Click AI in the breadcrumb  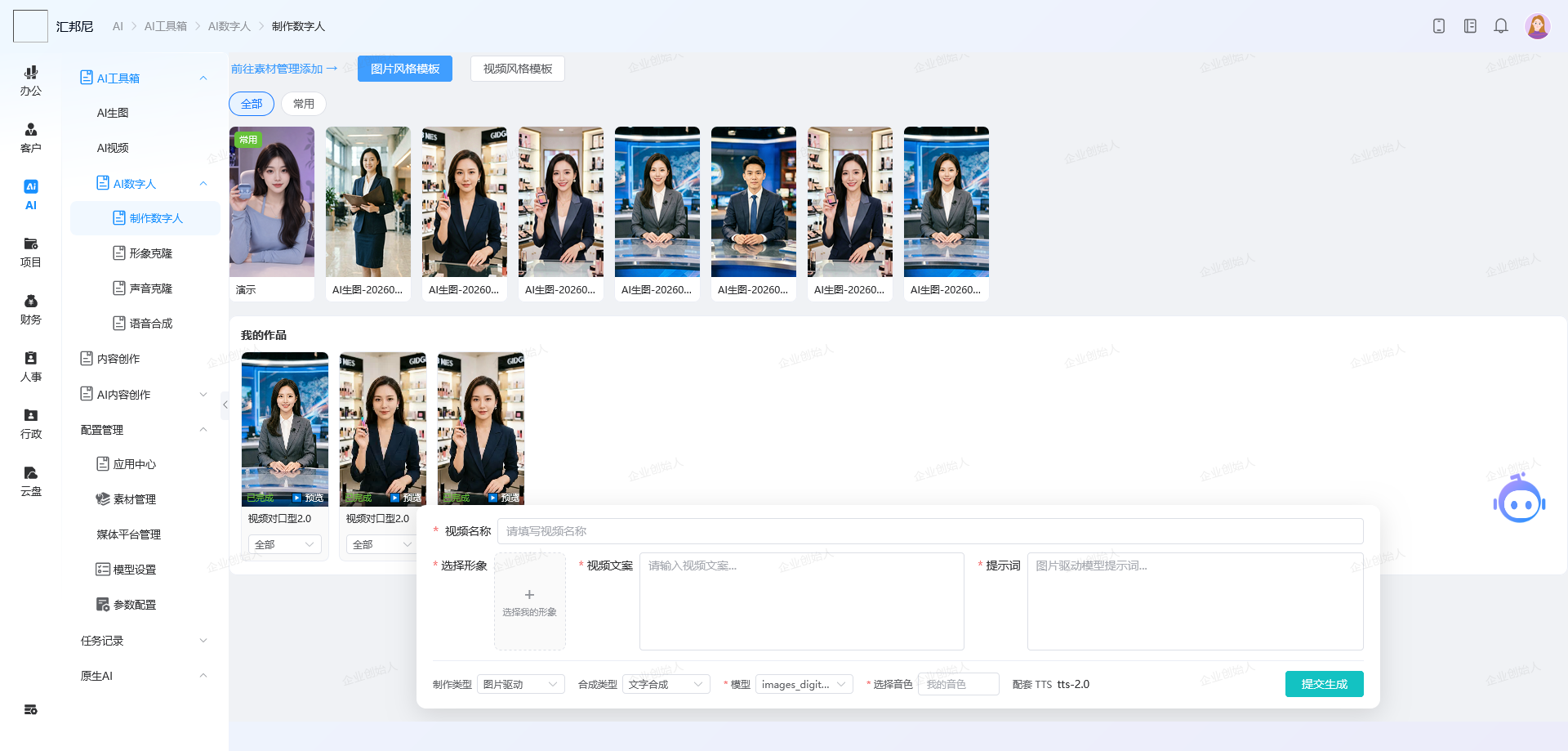click(118, 26)
